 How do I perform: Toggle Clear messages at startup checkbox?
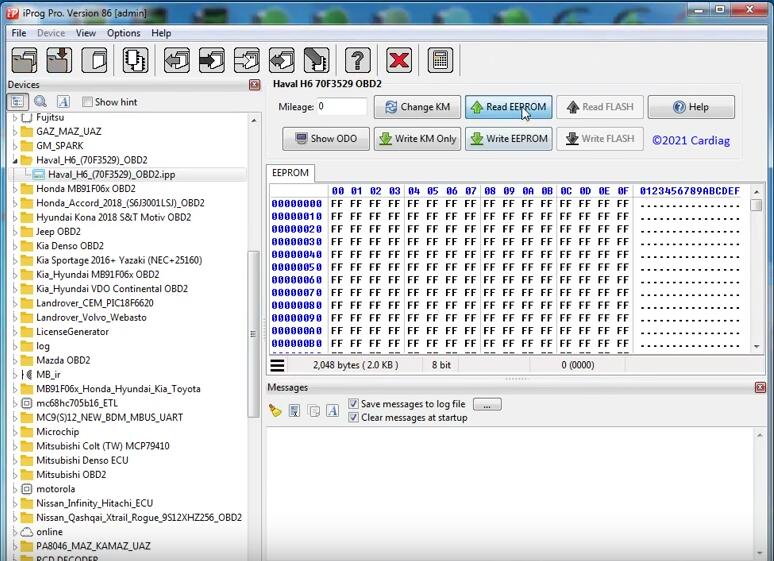coord(353,417)
